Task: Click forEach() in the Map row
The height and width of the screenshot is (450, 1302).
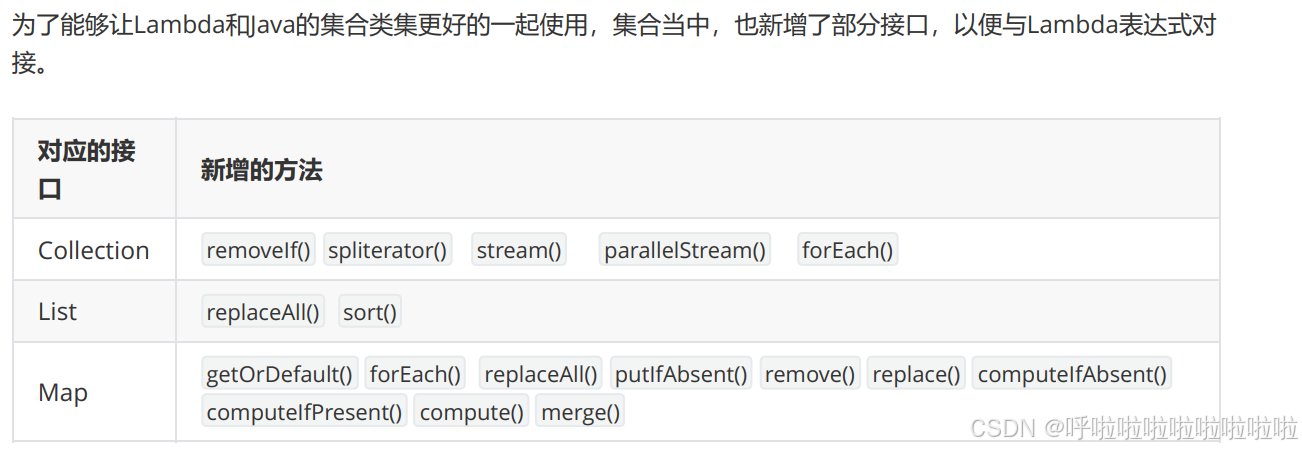Action: pos(416,375)
